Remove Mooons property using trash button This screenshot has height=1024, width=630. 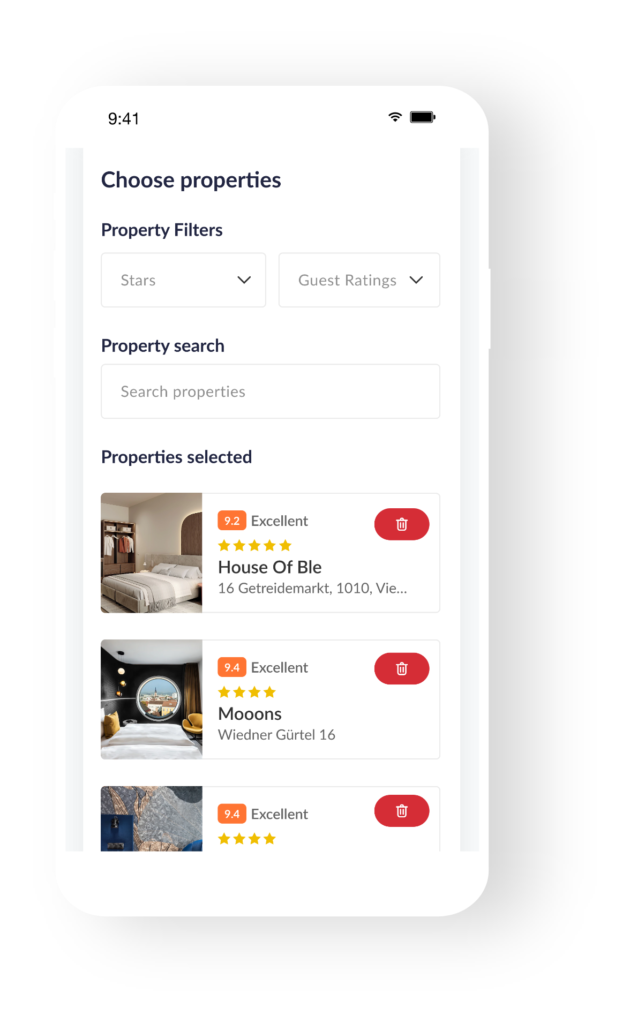(402, 668)
